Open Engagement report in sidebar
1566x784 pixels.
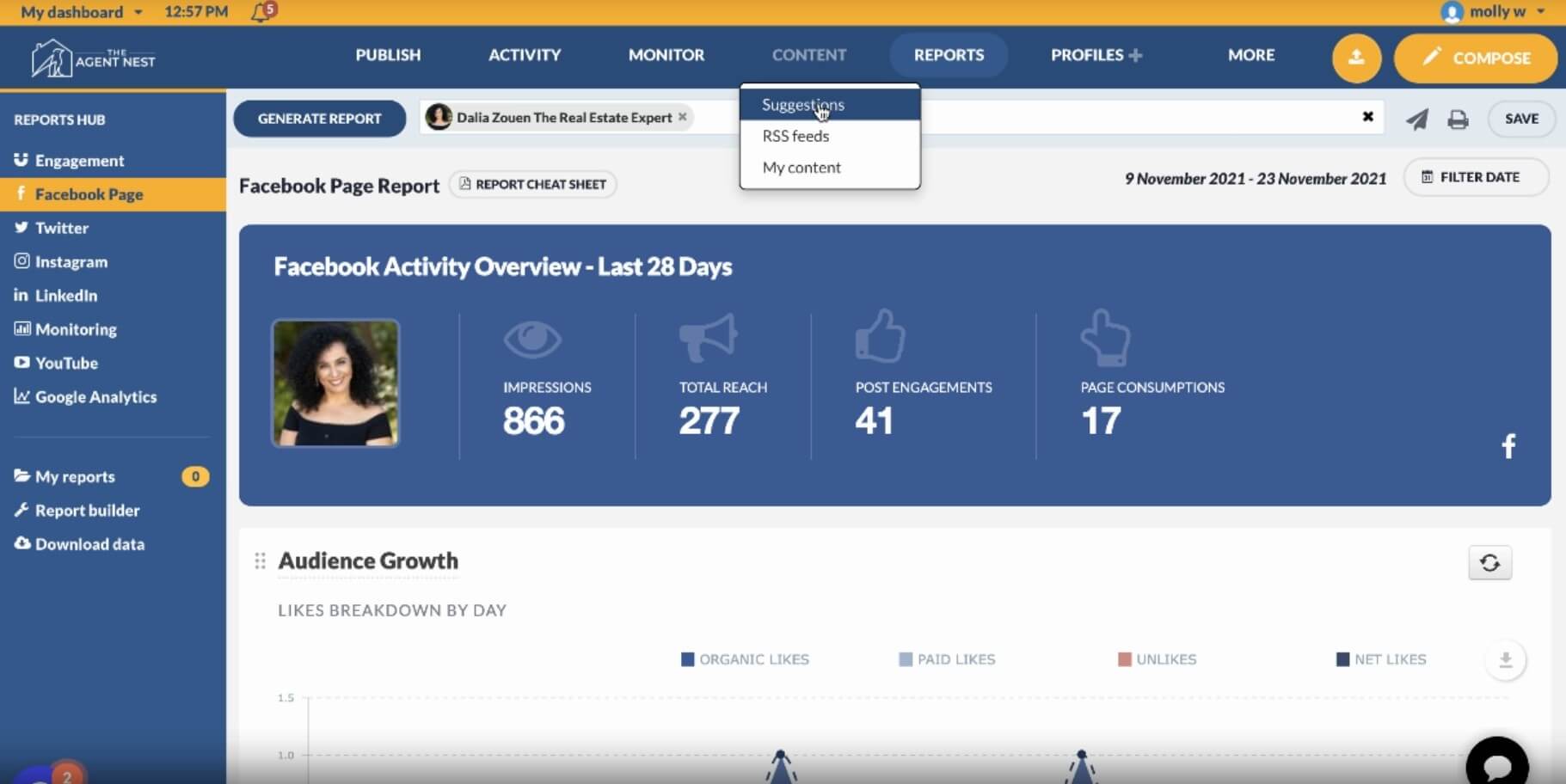click(x=113, y=161)
